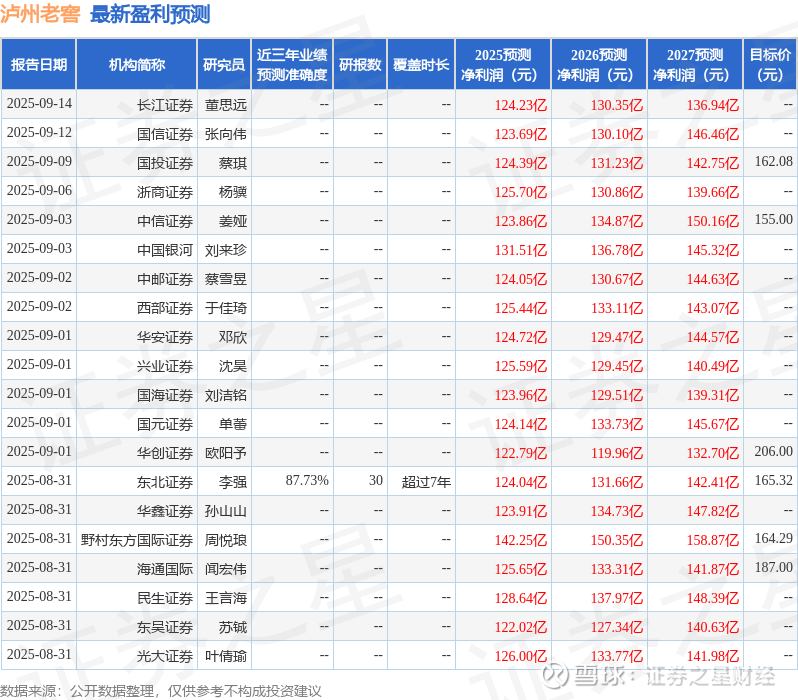Click the 119.96亿 2026 profit forecast
This screenshot has width=798, height=700.
coord(617,454)
